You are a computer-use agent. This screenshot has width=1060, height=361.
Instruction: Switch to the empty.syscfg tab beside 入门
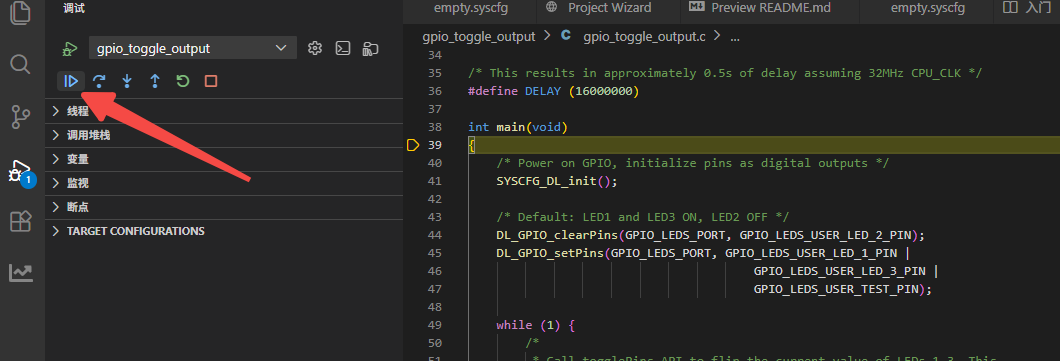coord(928,8)
